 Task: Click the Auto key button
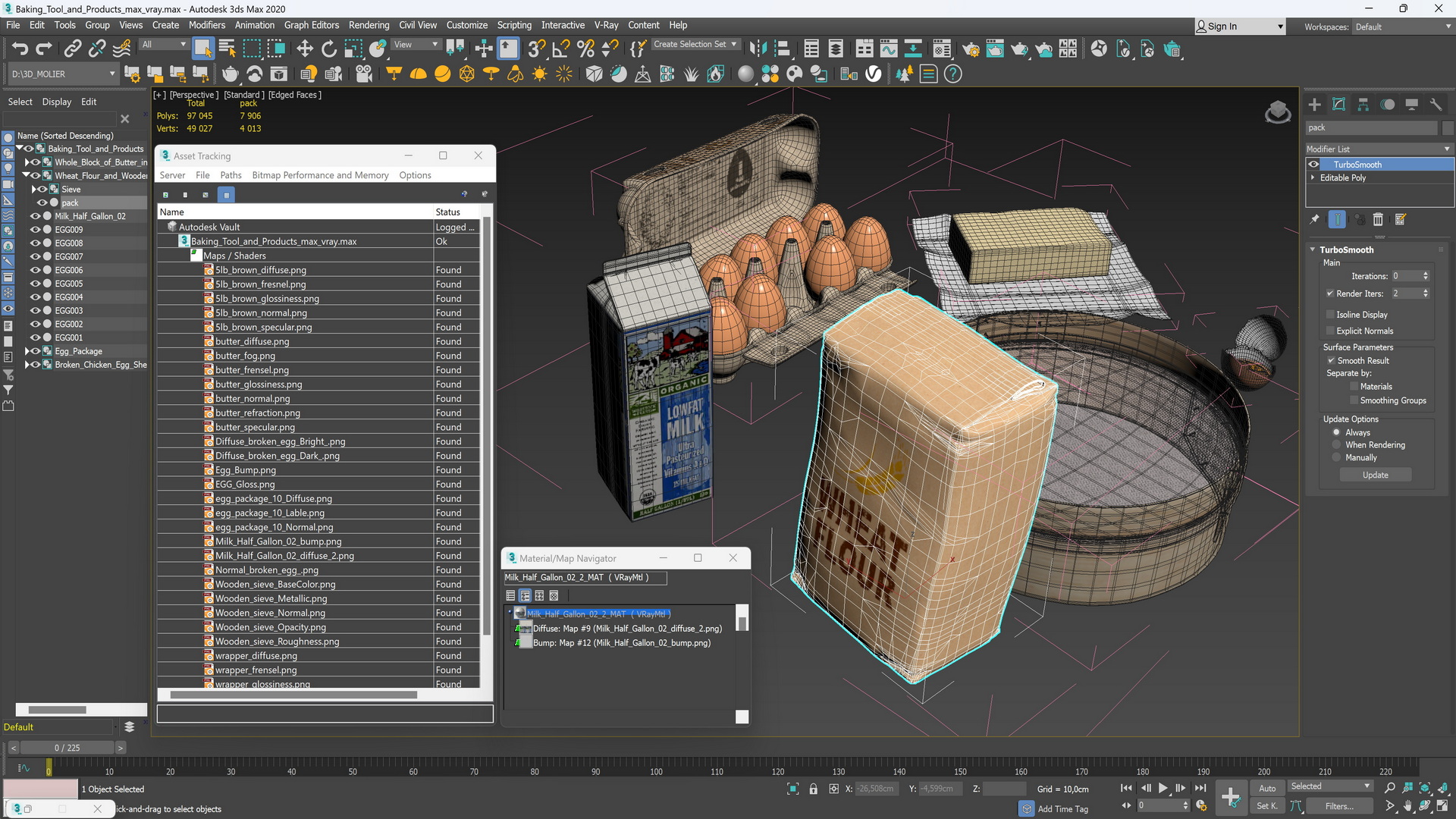[x=1267, y=789]
